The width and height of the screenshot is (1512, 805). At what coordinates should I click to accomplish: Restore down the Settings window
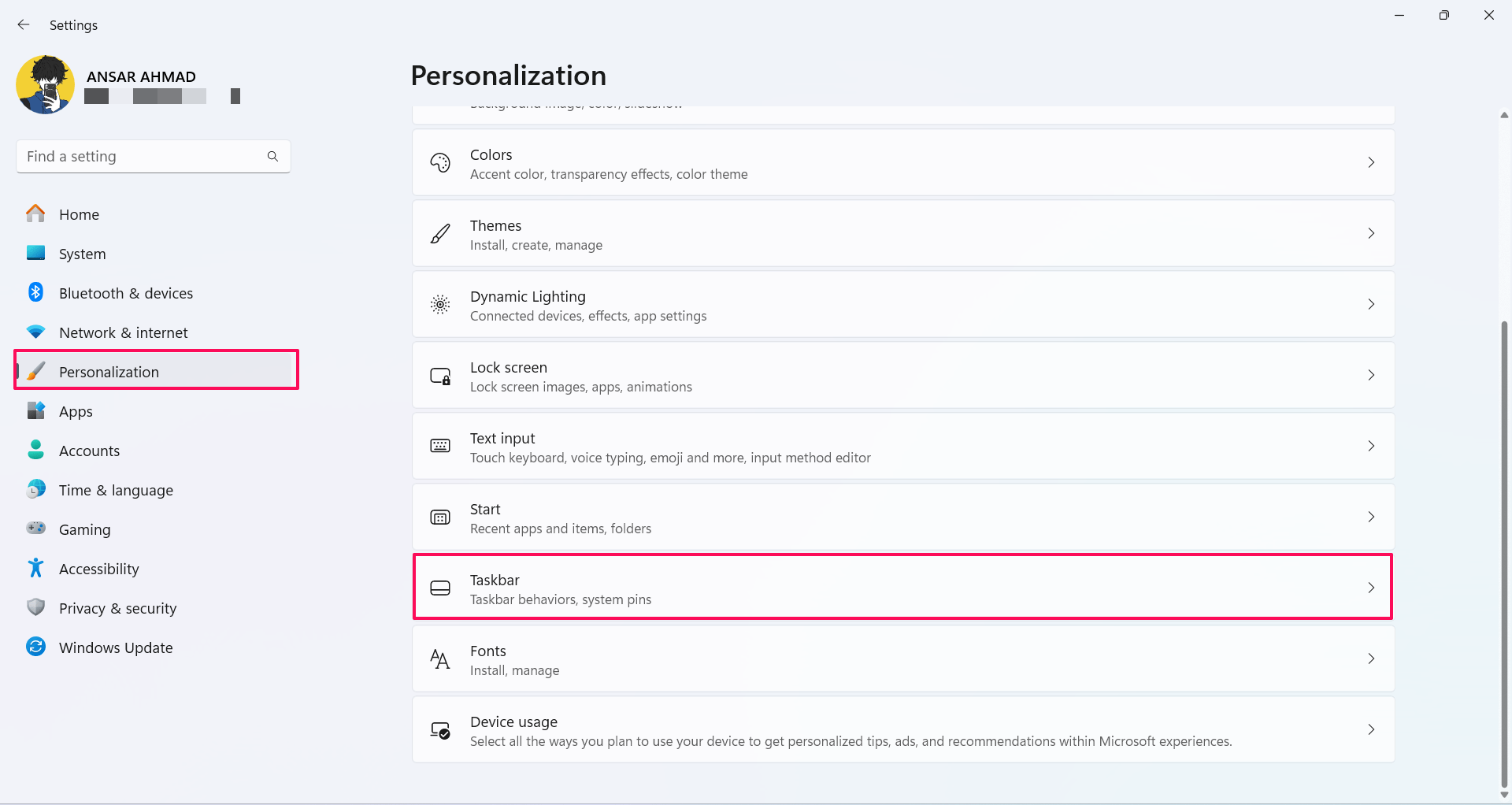[x=1443, y=15]
